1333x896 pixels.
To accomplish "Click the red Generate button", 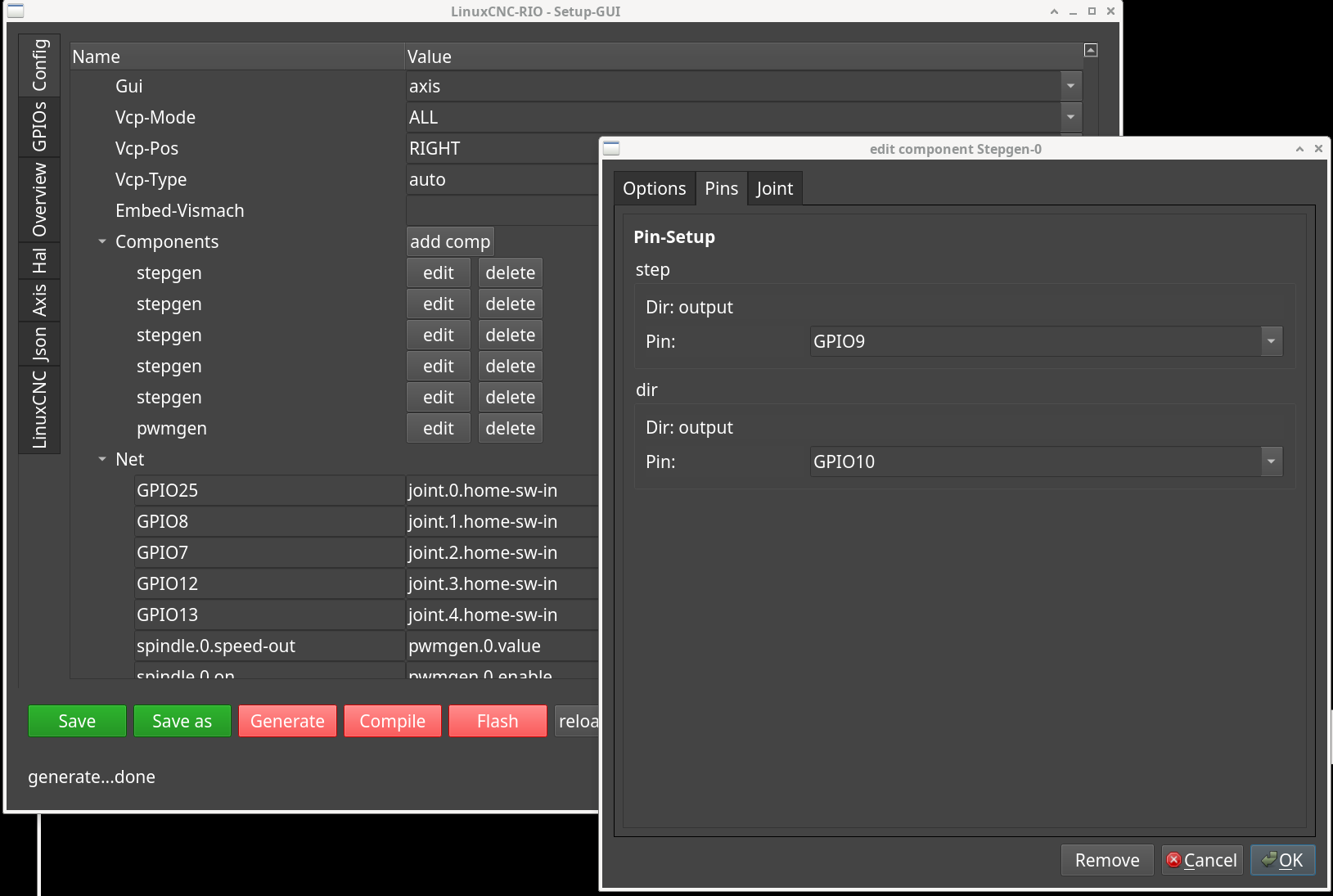I will [287, 721].
